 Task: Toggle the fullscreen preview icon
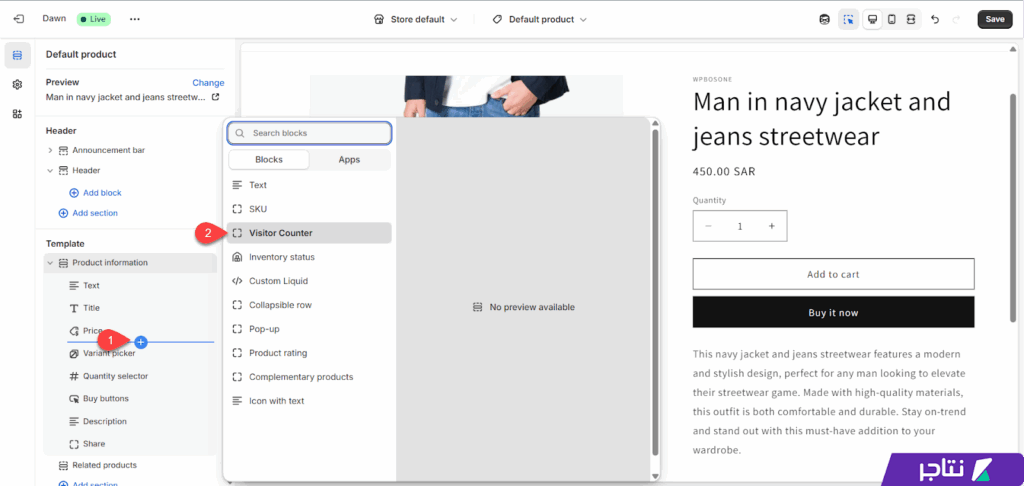click(911, 19)
